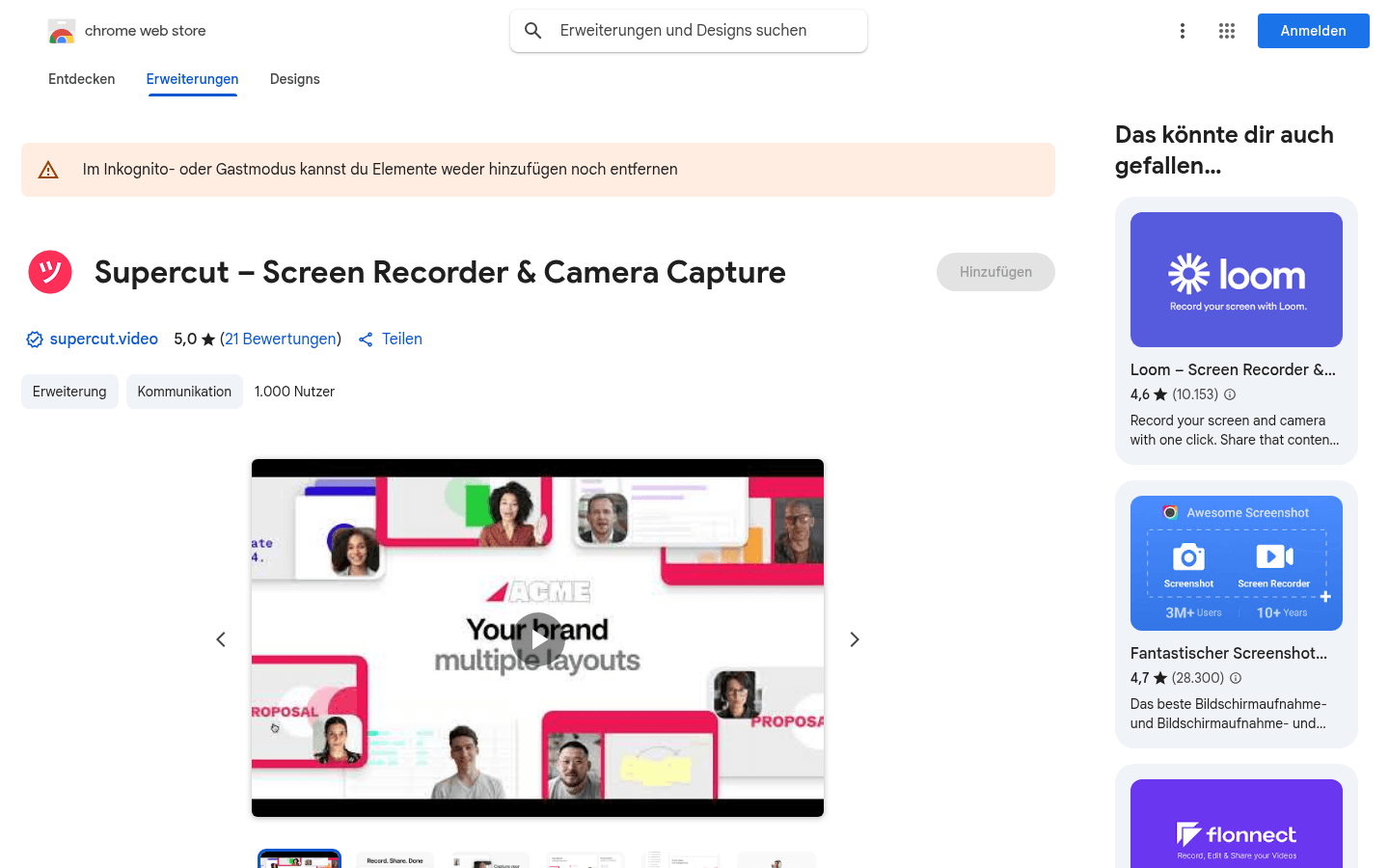Click the Supercut extension logo icon
Image resolution: width=1389 pixels, height=868 pixels.
50,272
